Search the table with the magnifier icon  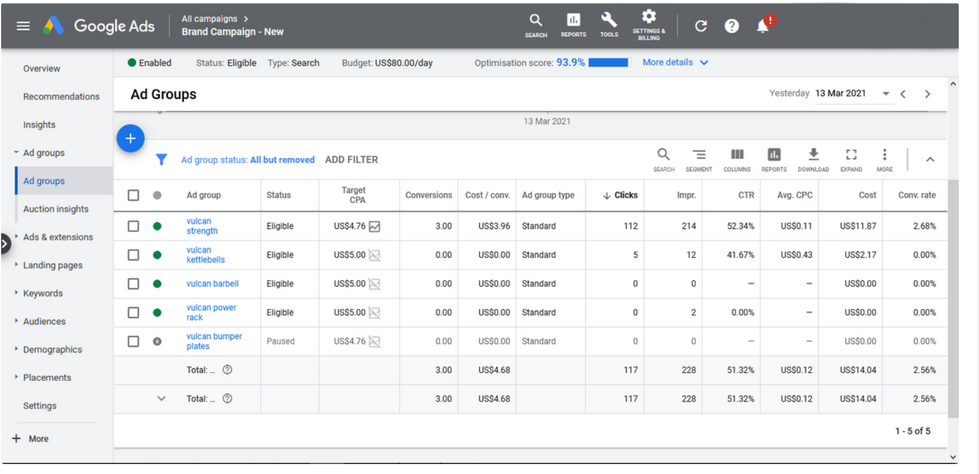(664, 160)
